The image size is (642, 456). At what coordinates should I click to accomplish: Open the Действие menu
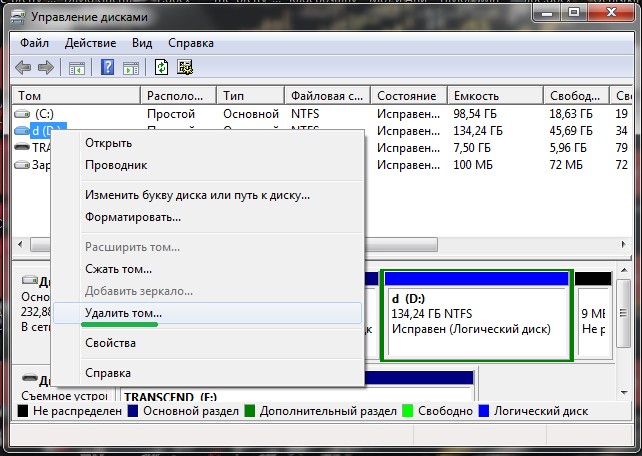90,43
